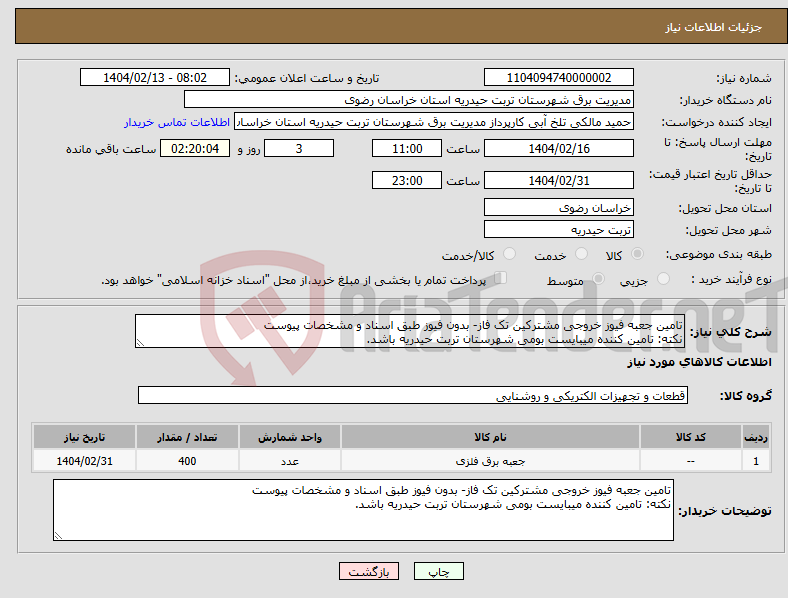Viewport: 788px width, 598px height.
Task: Click the واحد شمارش column header
Action: coord(290,437)
